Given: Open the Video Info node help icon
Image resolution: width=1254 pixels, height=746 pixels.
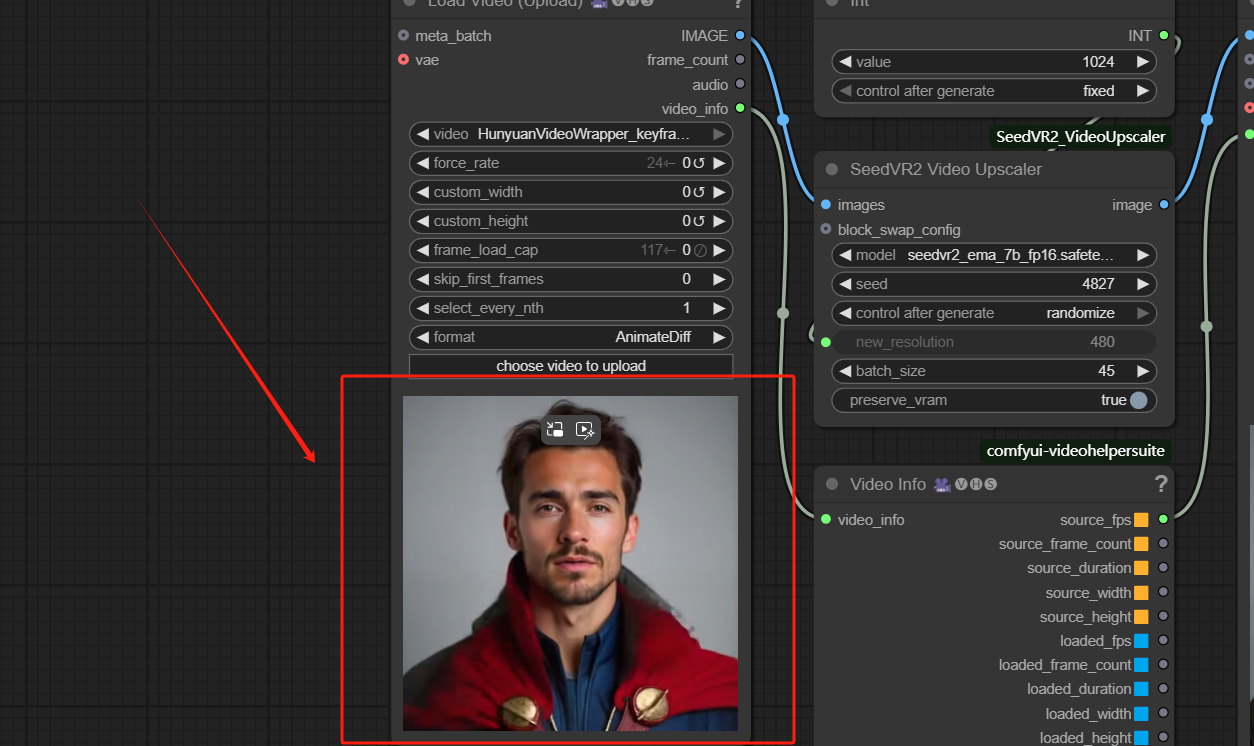Looking at the screenshot, I should pos(1161,484).
